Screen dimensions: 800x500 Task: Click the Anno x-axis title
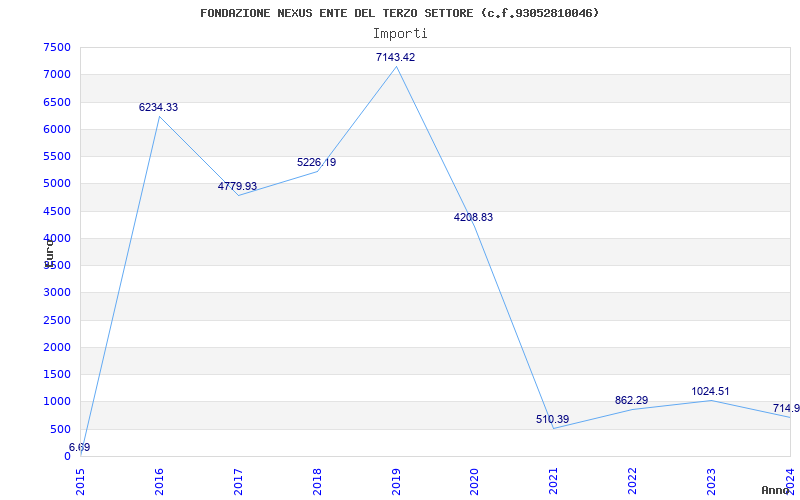pyautogui.click(x=775, y=490)
